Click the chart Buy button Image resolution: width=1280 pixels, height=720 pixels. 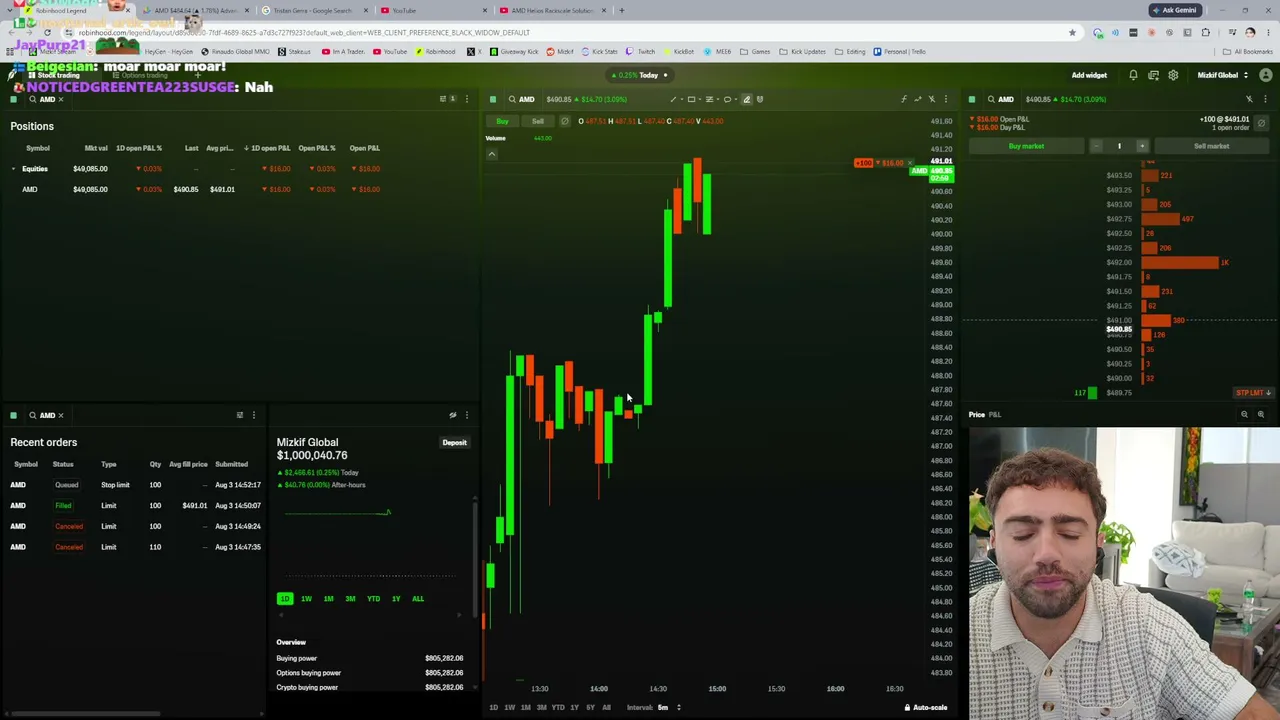click(x=502, y=121)
